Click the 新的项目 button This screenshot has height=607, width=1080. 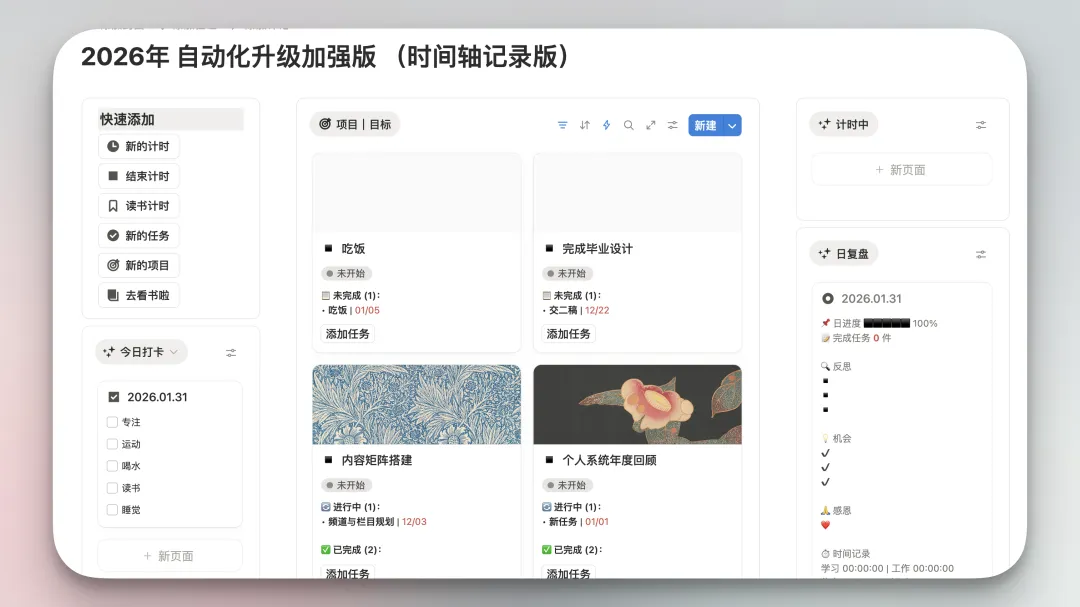(138, 265)
